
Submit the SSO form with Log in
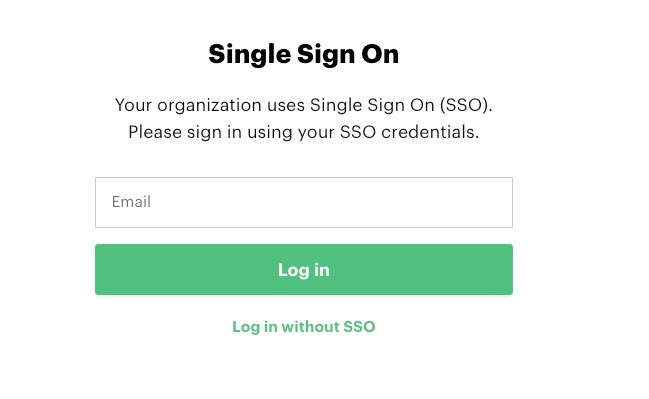[x=304, y=269]
